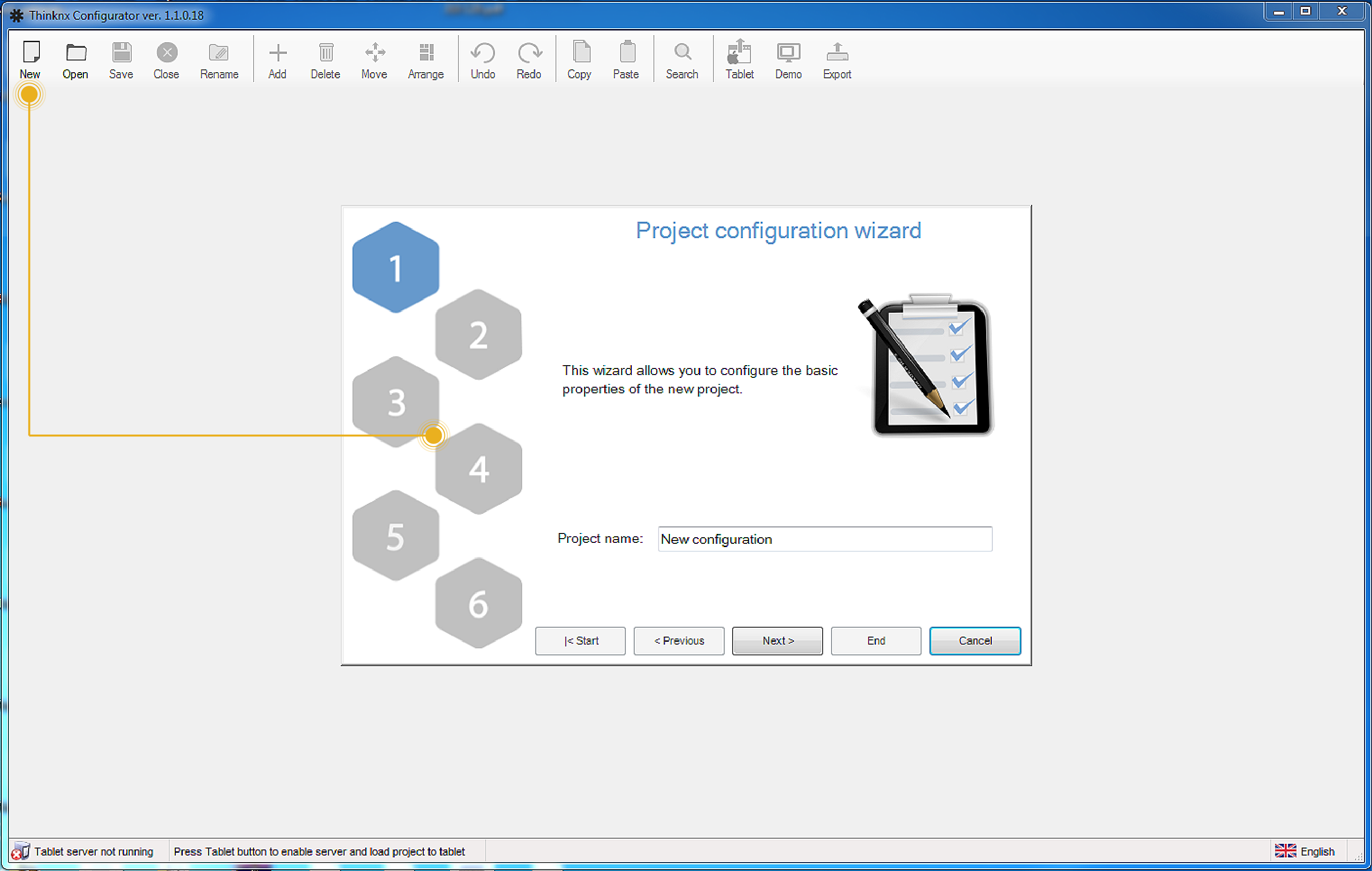Click the Arrange toolbar icon

(x=426, y=53)
